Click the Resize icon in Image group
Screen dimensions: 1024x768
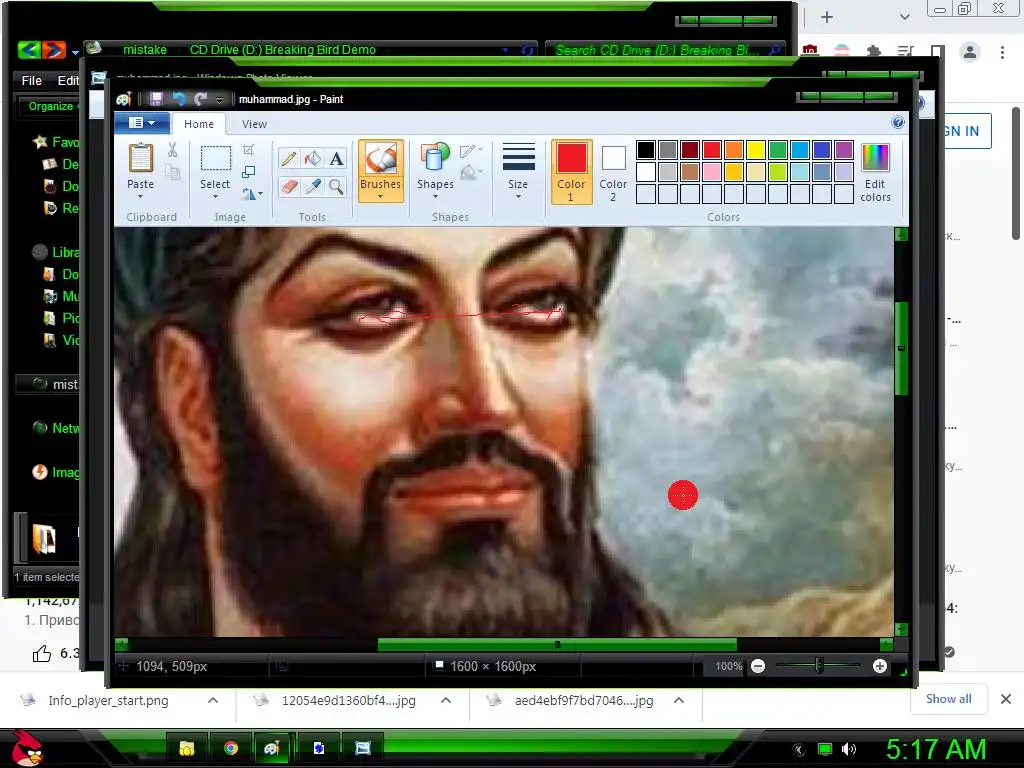pyautogui.click(x=249, y=172)
